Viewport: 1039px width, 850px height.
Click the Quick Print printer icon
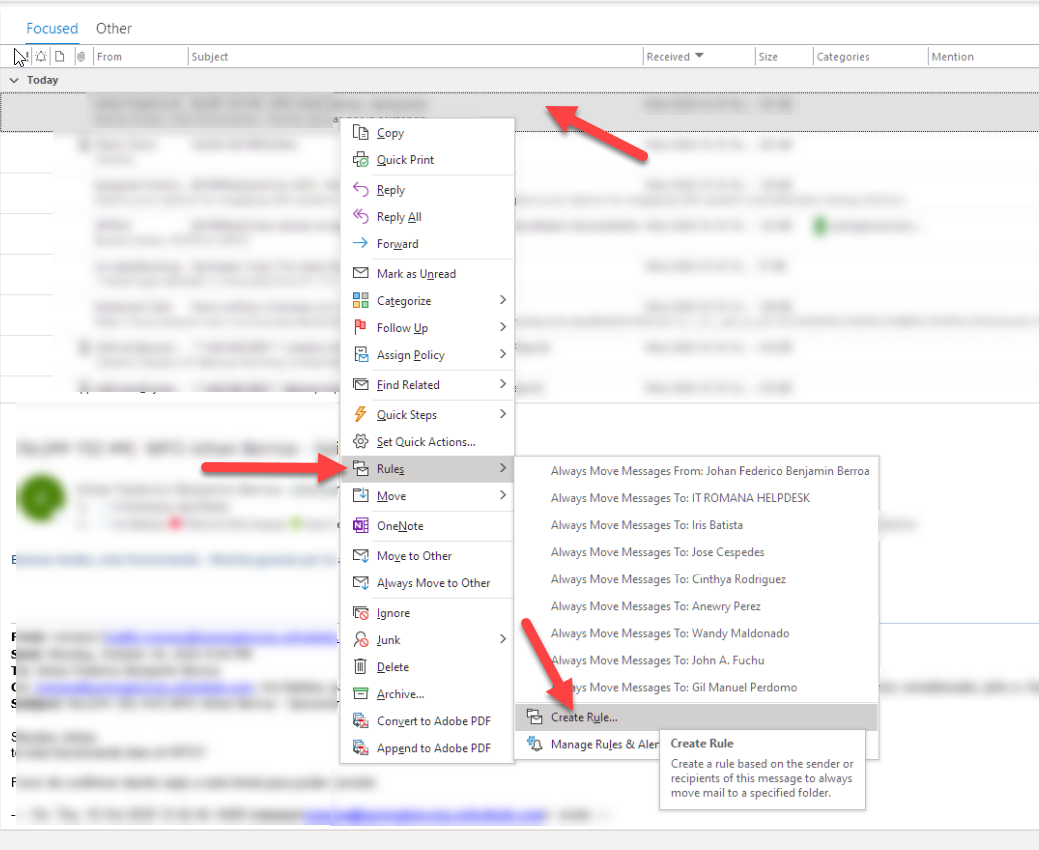tap(360, 160)
